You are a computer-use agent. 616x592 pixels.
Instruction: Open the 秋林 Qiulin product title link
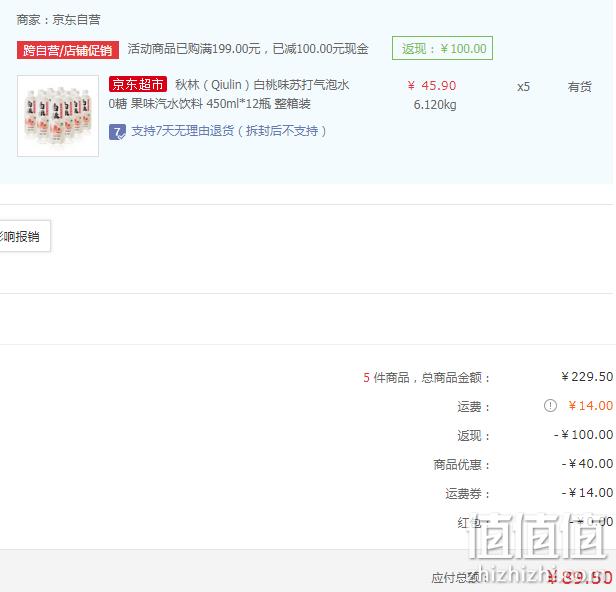pyautogui.click(x=262, y=85)
